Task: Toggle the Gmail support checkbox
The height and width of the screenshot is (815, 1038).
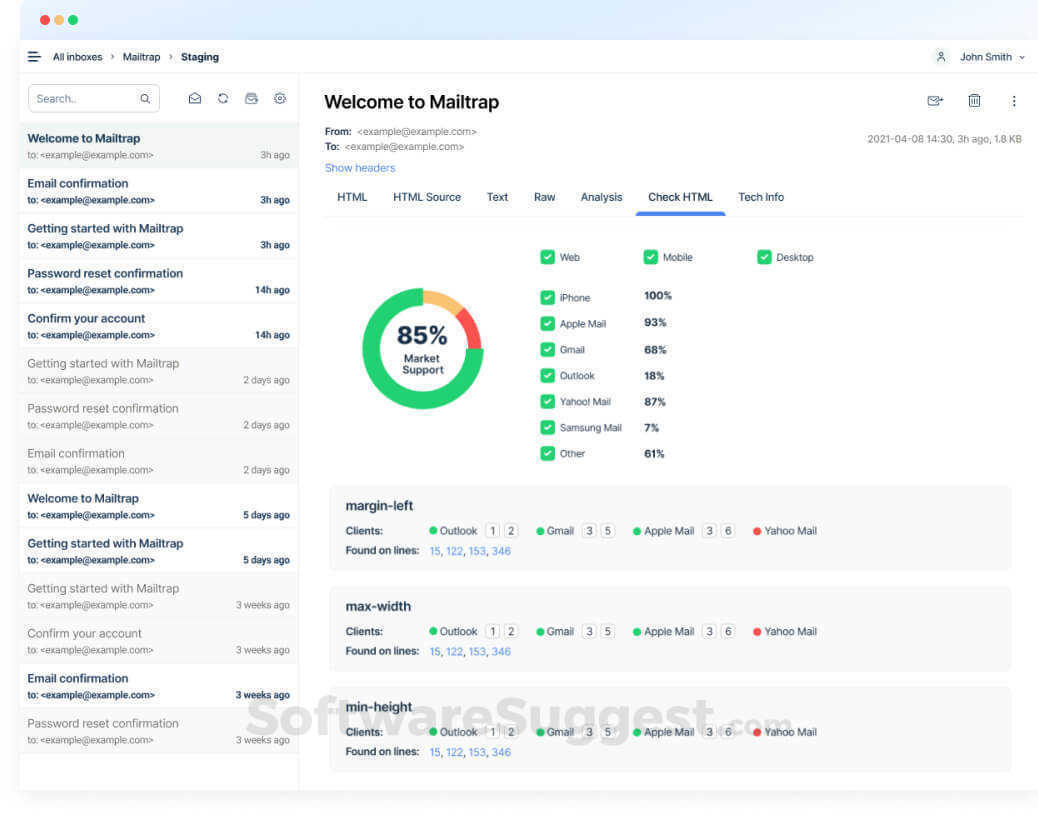Action: [x=548, y=350]
